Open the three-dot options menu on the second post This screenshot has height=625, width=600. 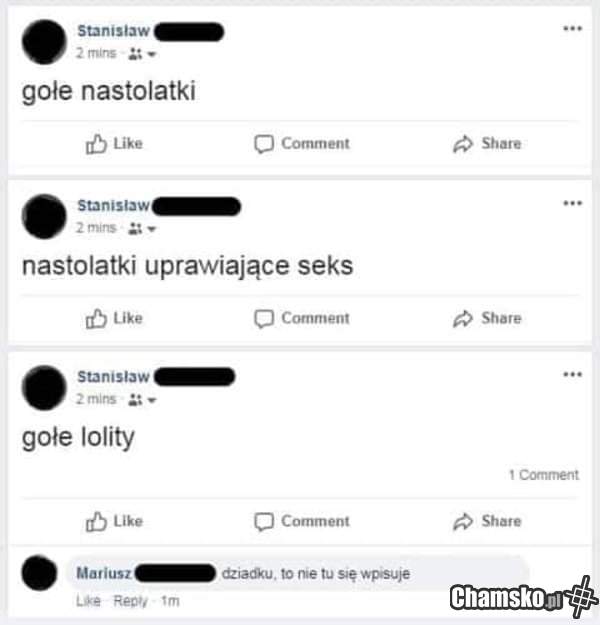point(572,203)
